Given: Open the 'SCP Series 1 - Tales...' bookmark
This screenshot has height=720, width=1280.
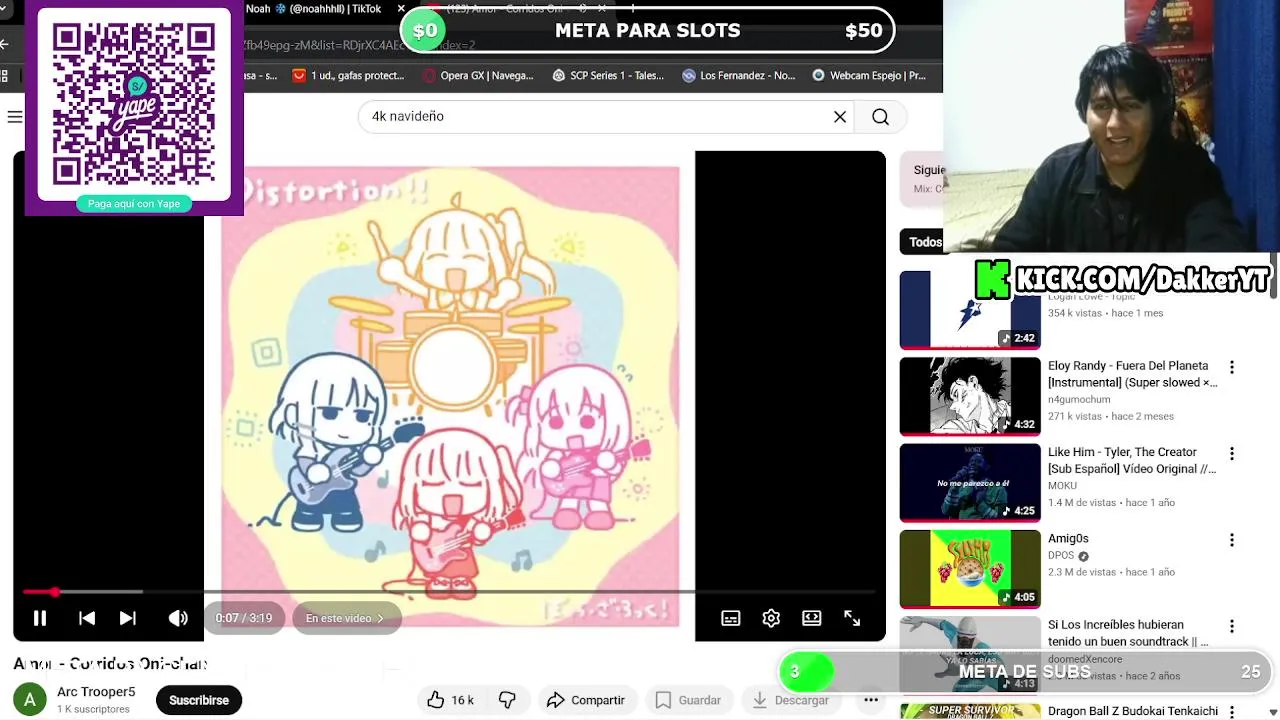Looking at the screenshot, I should pyautogui.click(x=608, y=75).
